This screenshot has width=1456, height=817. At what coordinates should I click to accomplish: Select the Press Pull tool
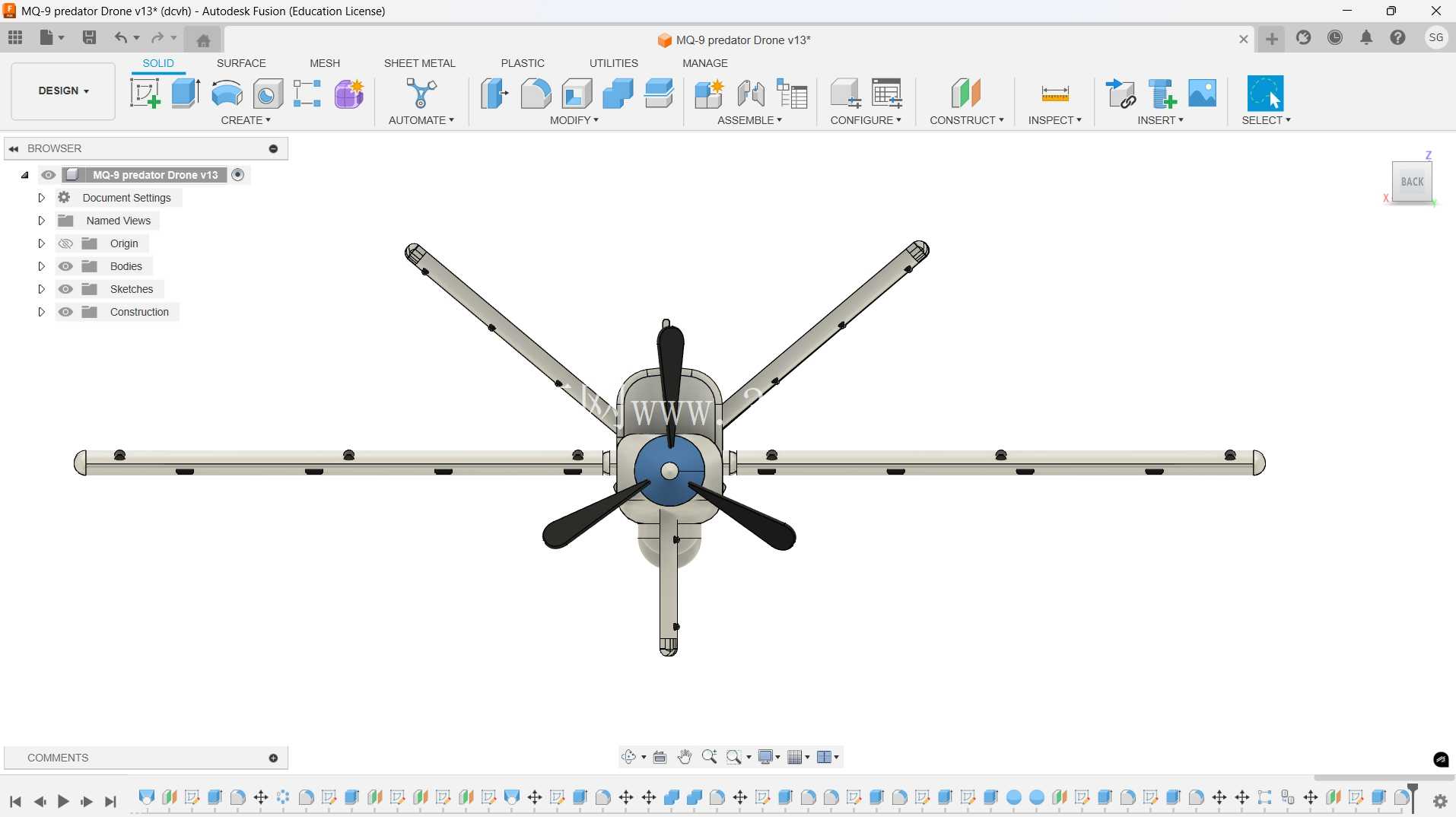coord(494,94)
